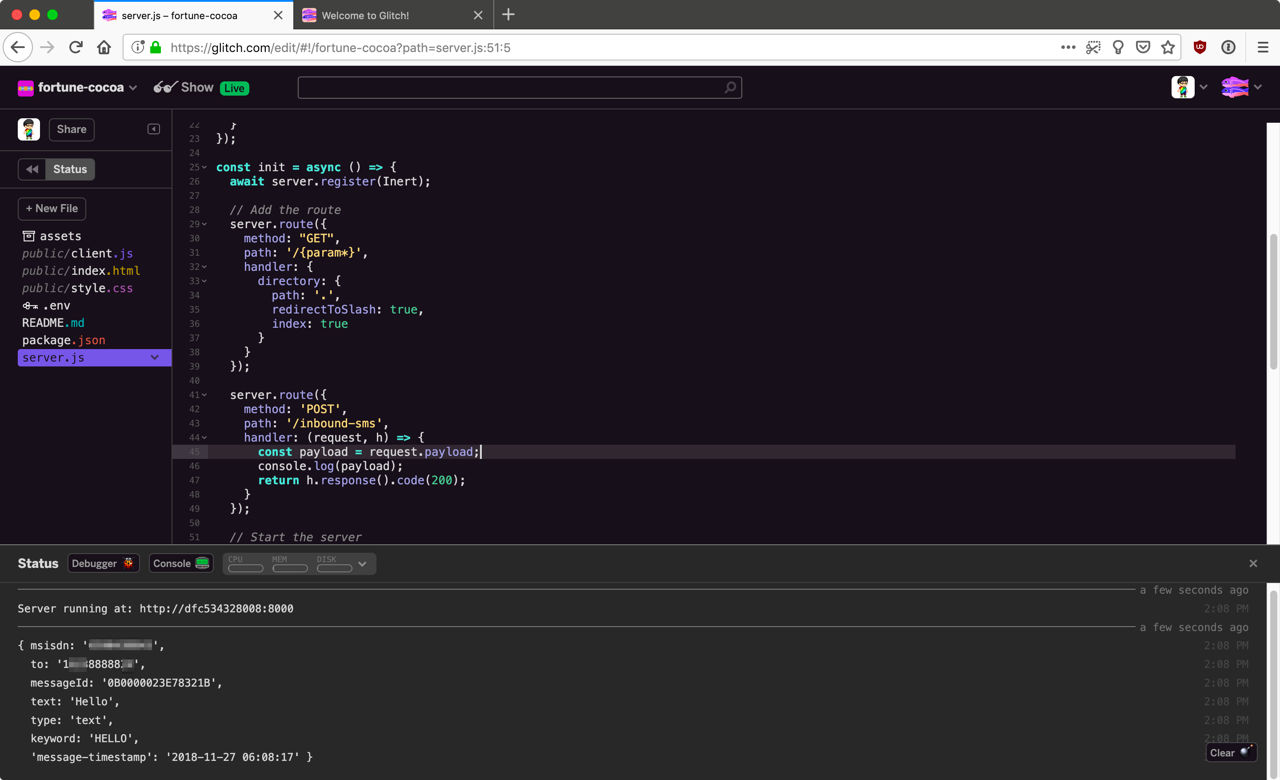Expand the CPU MEM DISK stats dropdown
Viewport: 1280px width, 780px height.
click(362, 564)
